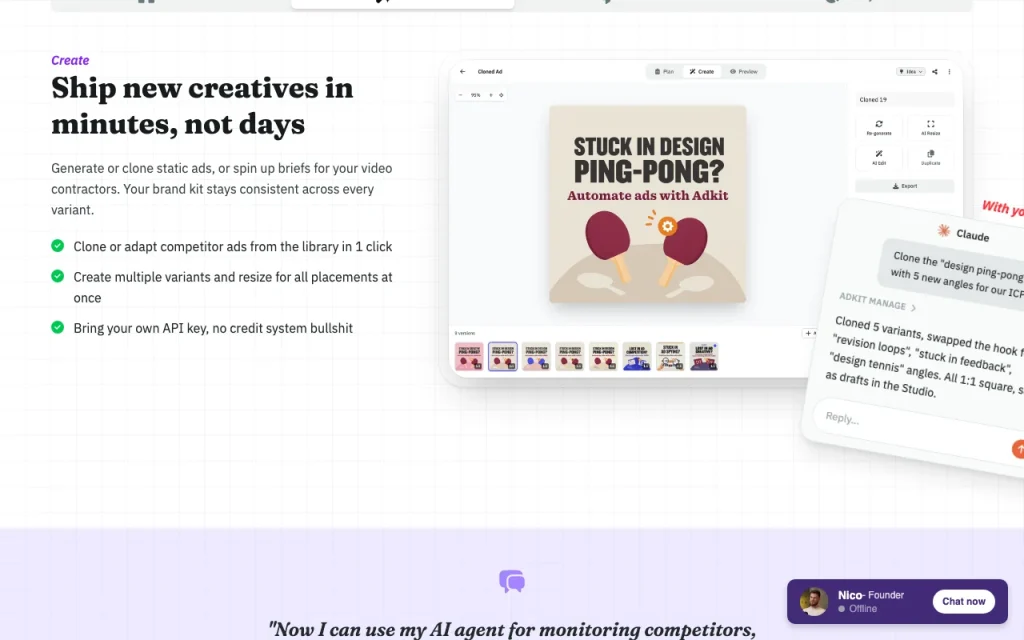Click the green check beside Clone or adapt
This screenshot has height=640, width=1024.
point(57,246)
